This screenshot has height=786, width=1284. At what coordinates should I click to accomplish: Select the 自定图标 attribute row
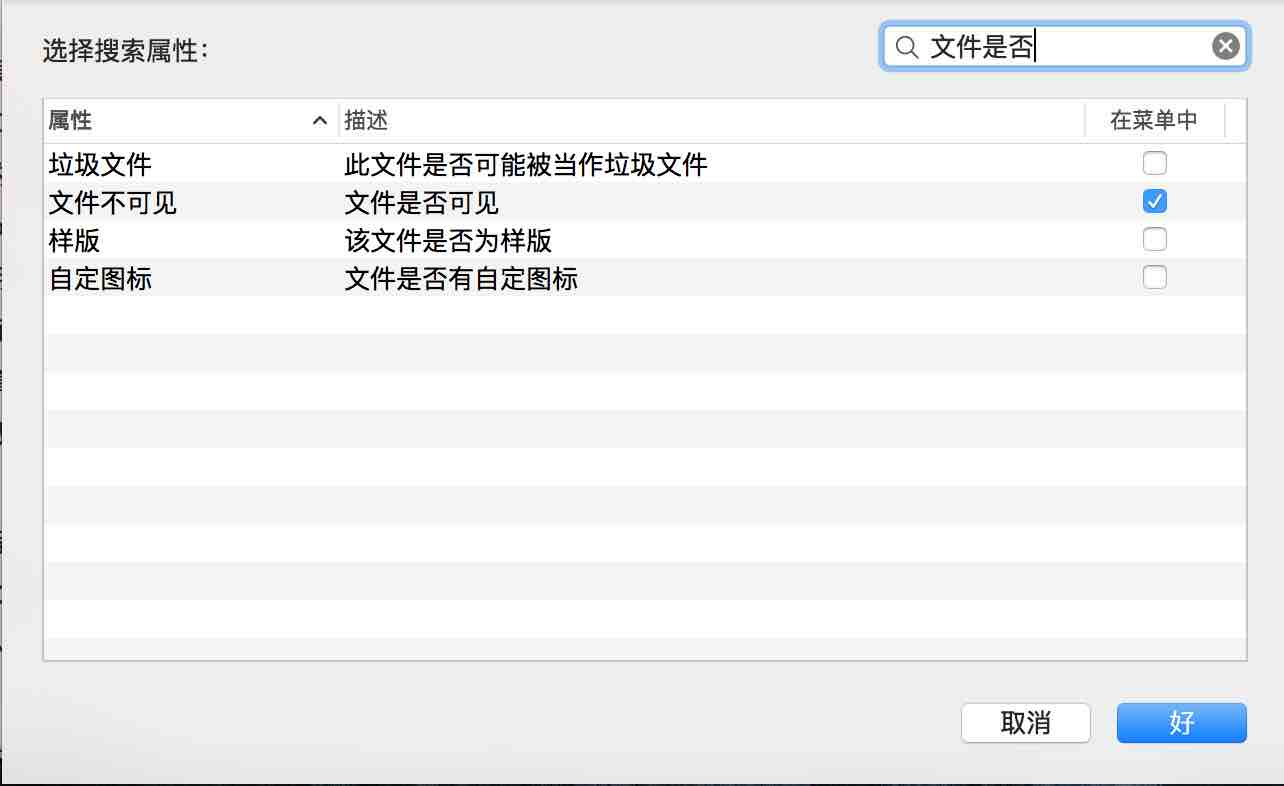click(100, 279)
